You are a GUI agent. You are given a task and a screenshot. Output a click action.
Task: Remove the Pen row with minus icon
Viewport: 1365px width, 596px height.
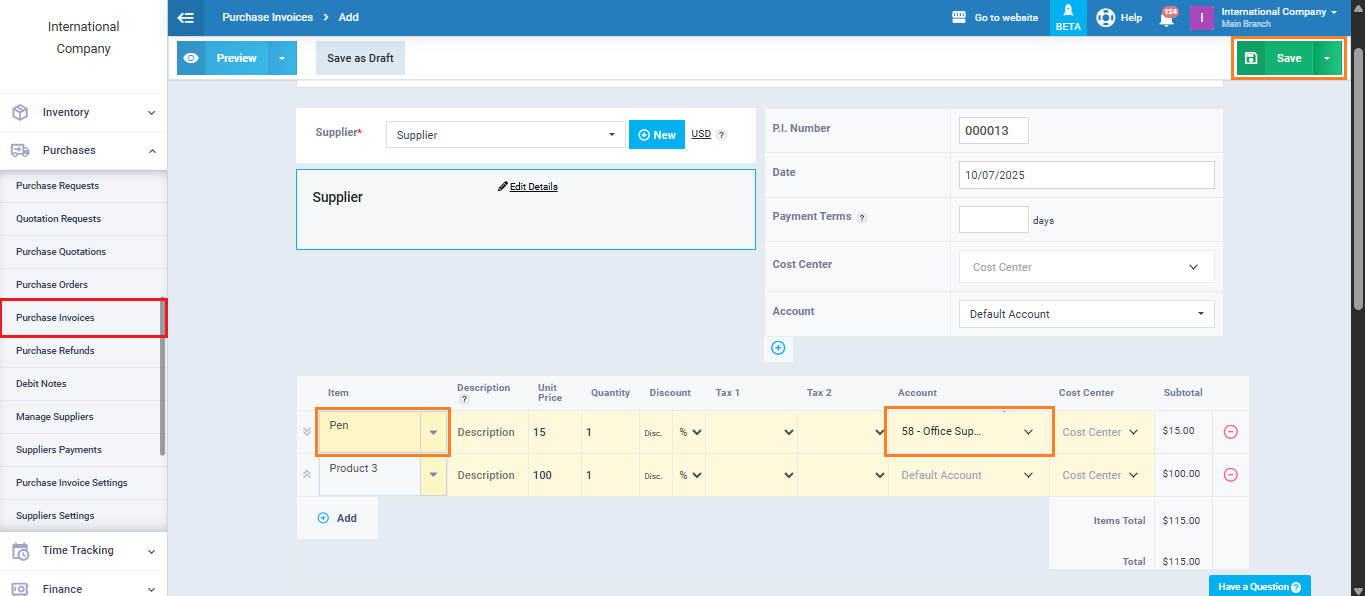pos(1230,432)
